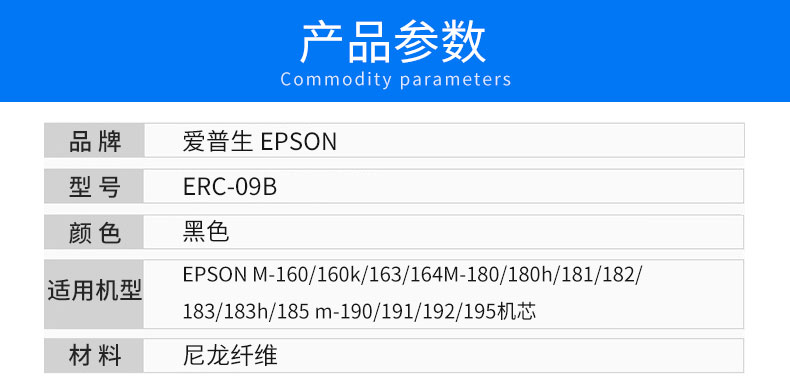Image resolution: width=790 pixels, height=390 pixels.
Task: Click the EPSON M-160/160k compatible models line
Action: point(413,276)
